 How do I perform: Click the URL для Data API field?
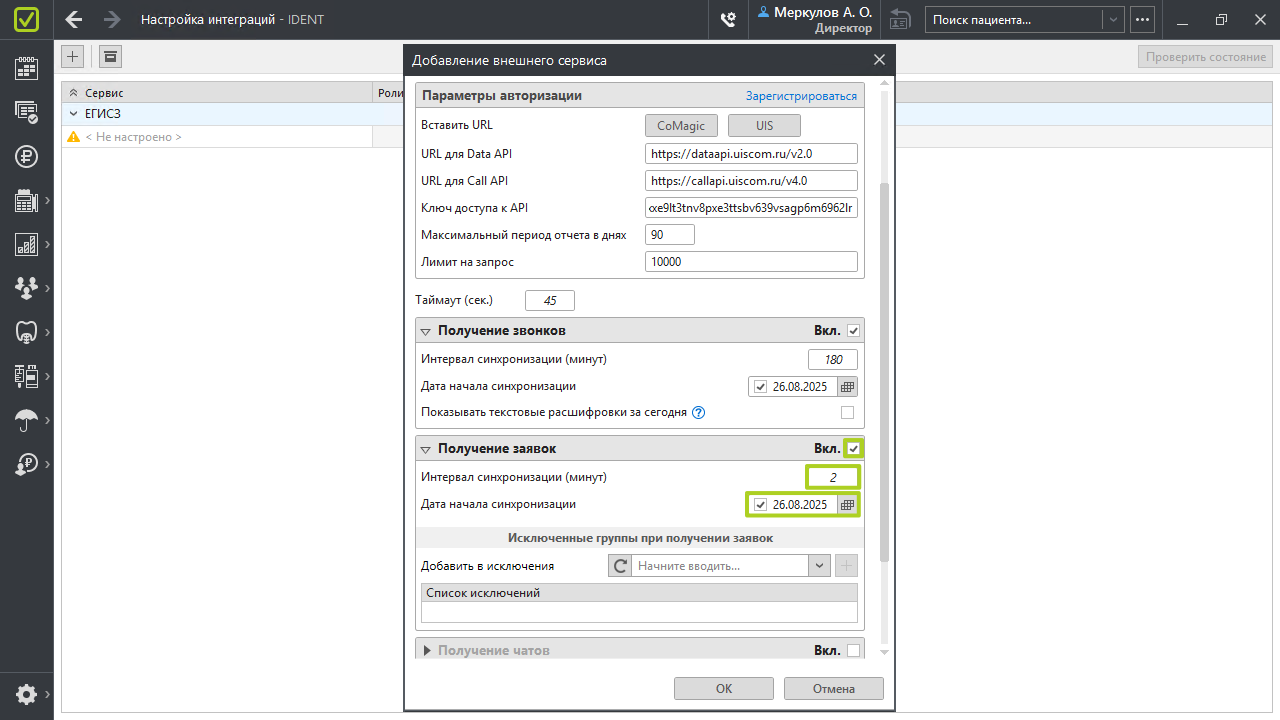pyautogui.click(x=752, y=154)
